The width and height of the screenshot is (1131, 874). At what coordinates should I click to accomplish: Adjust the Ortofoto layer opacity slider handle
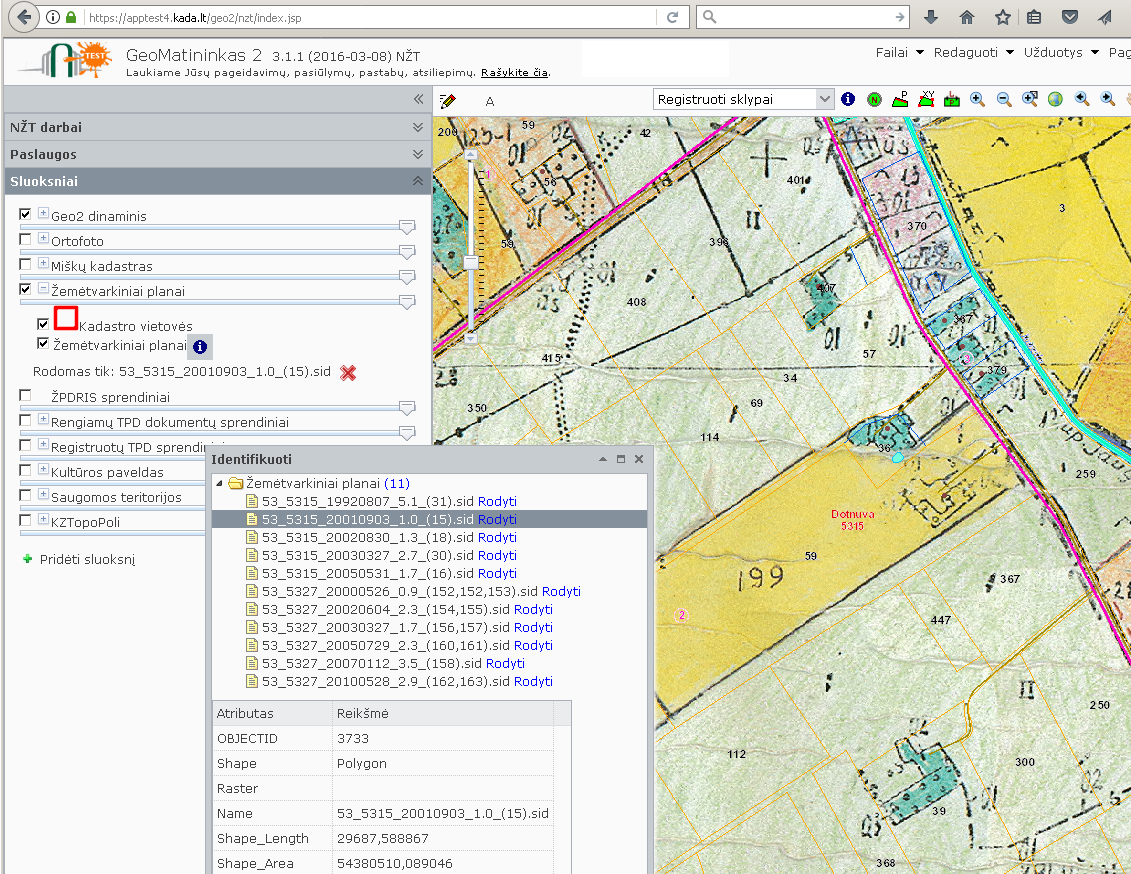point(407,252)
